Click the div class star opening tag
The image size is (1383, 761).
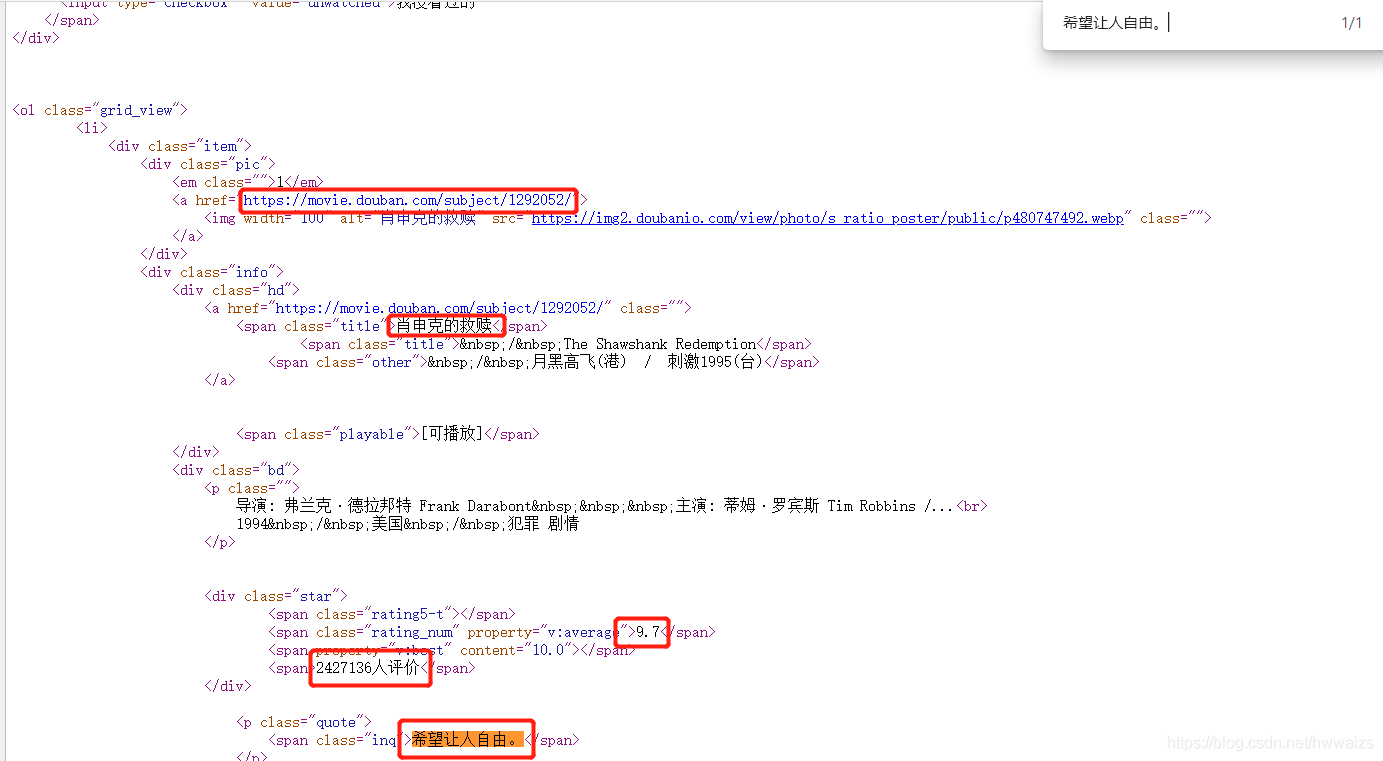273,595
